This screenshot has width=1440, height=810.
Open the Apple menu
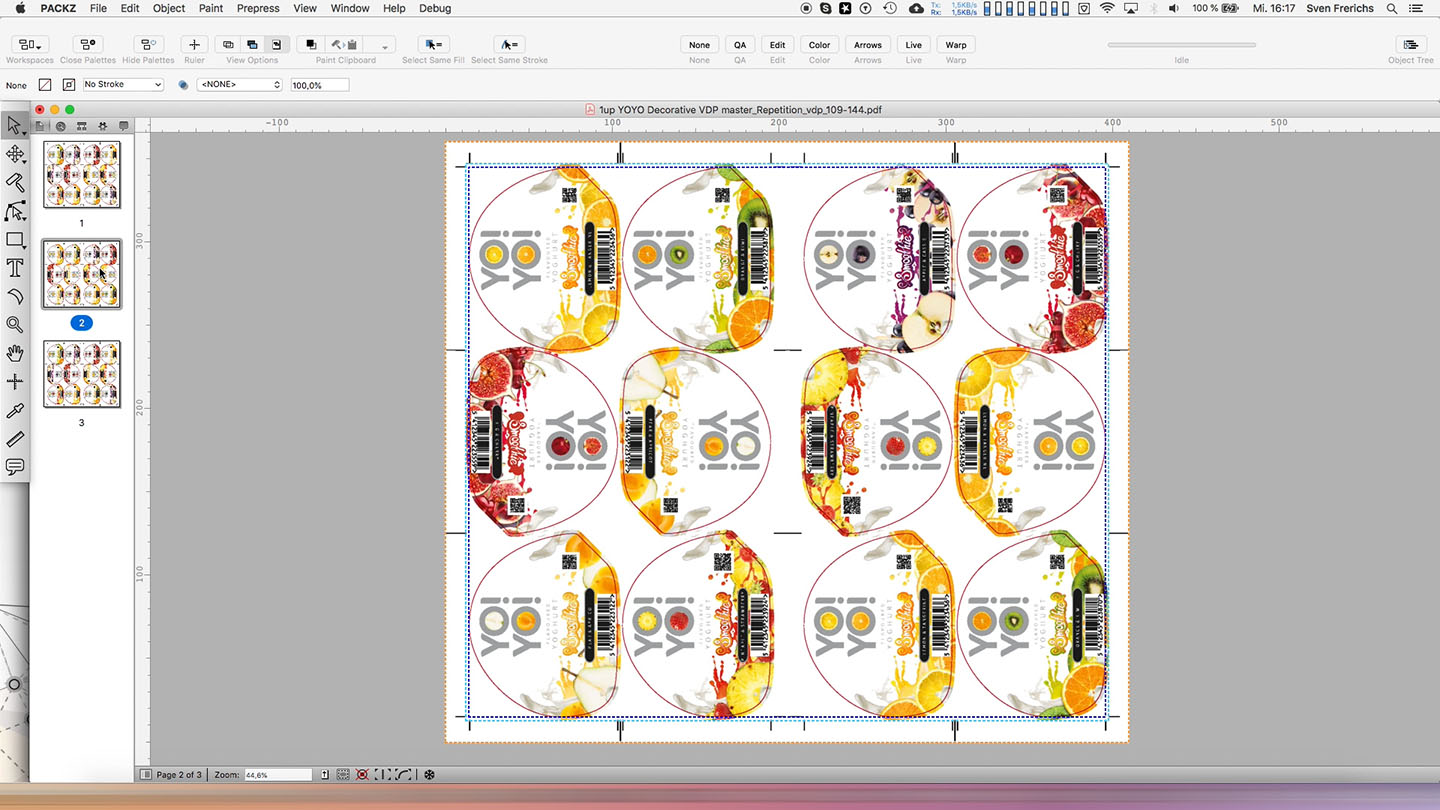coord(20,8)
